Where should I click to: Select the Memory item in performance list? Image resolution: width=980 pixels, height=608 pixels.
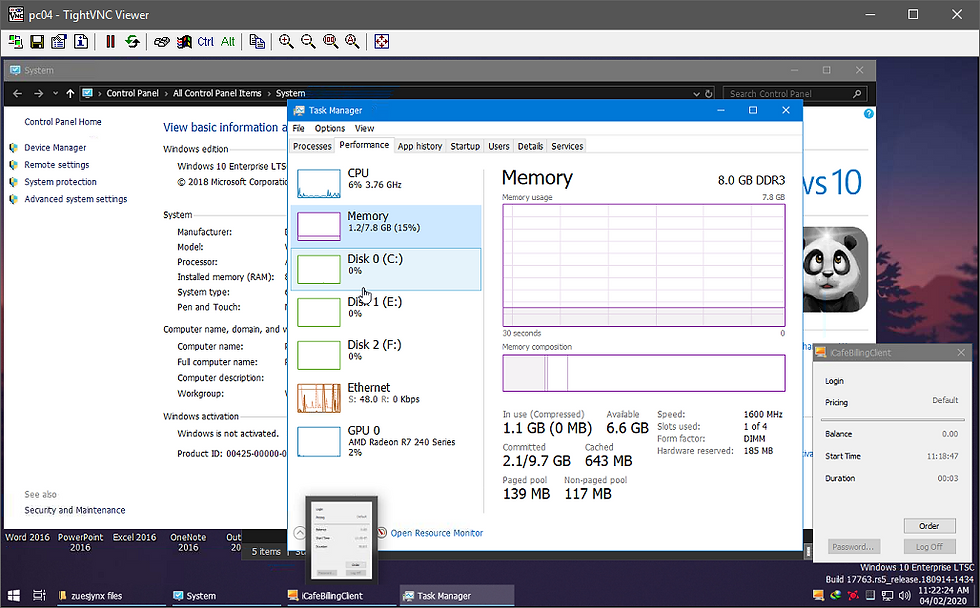click(386, 226)
